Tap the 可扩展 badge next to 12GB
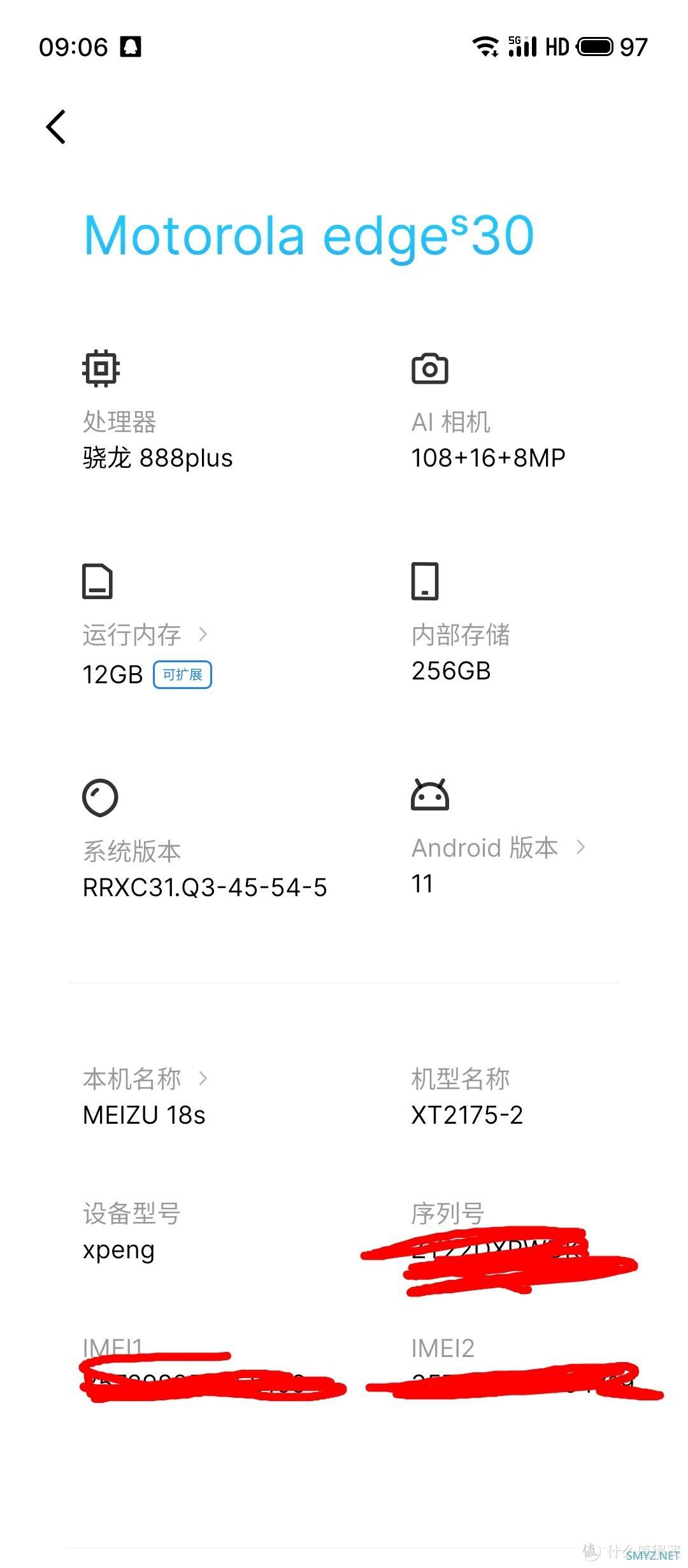This screenshot has height=1568, width=688. click(x=183, y=674)
